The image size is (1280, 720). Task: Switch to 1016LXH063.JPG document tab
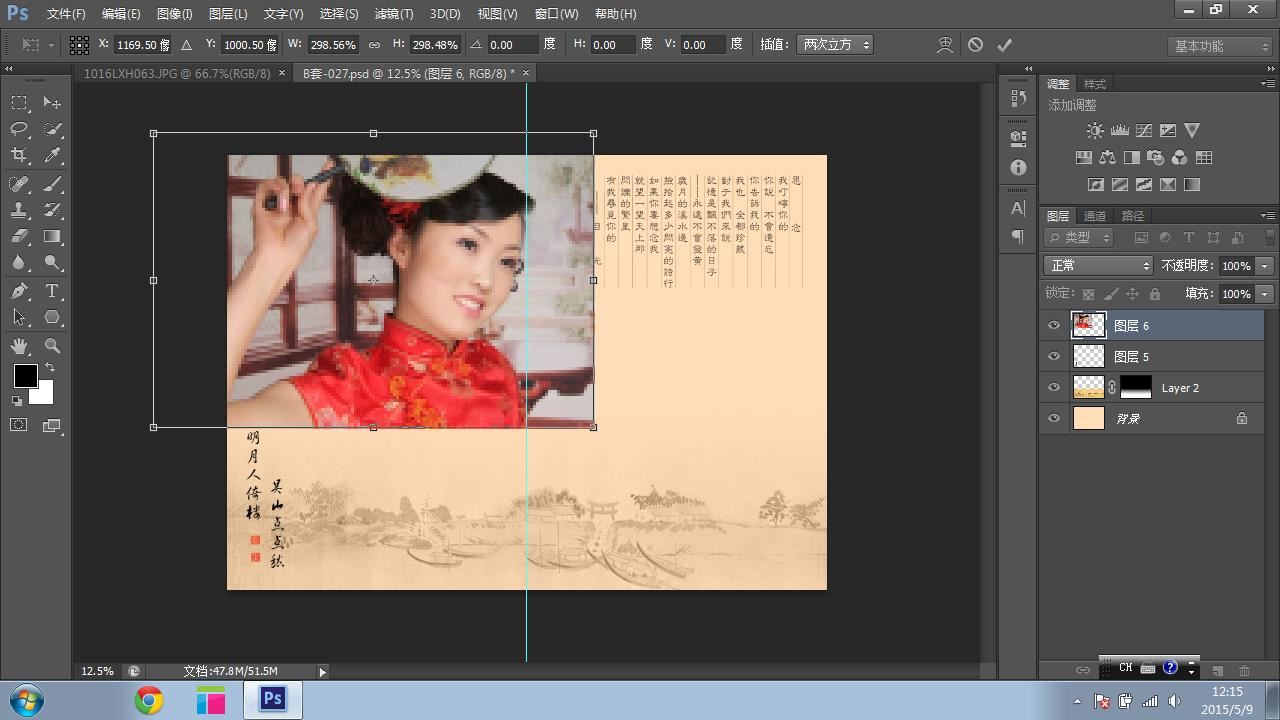(177, 73)
